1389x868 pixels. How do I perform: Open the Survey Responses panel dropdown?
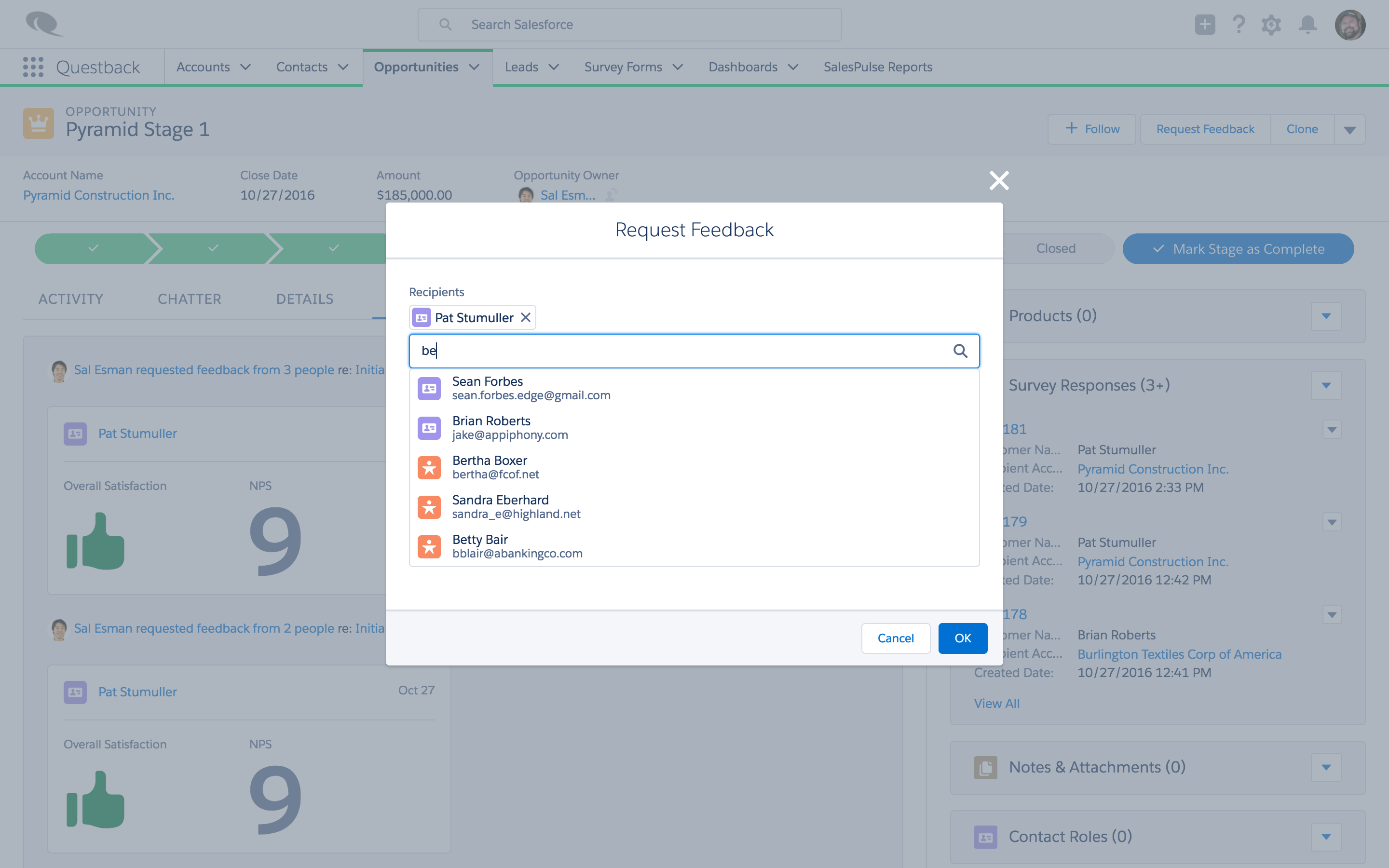1326,385
